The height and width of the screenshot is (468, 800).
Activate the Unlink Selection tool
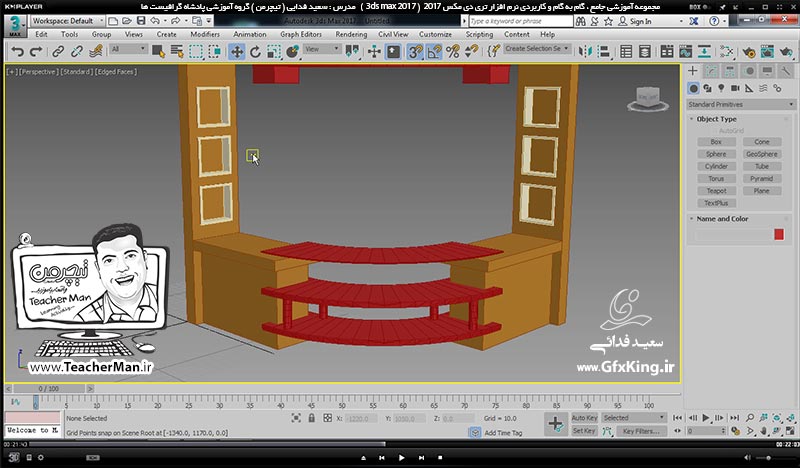[77, 52]
